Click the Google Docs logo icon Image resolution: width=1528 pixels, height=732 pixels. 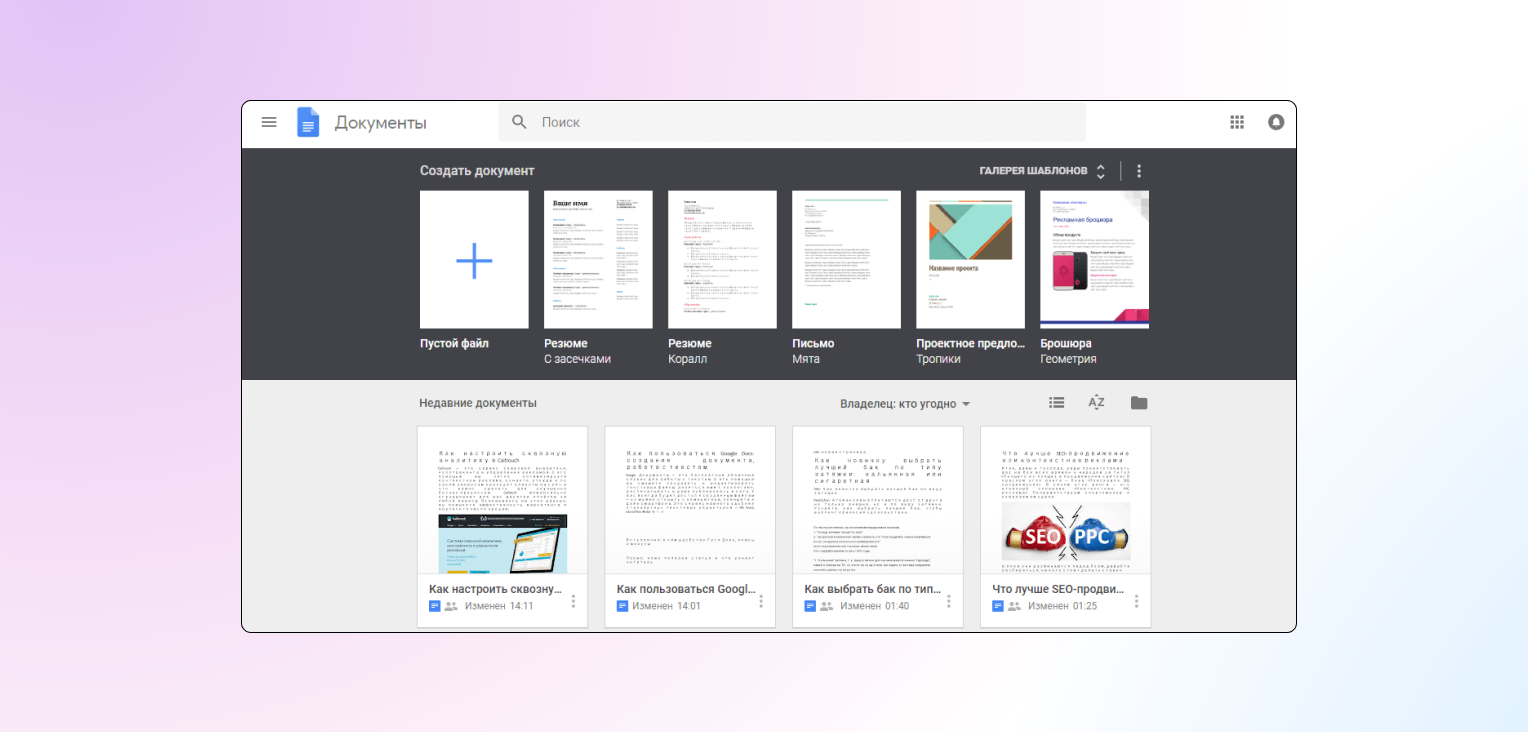pos(308,123)
